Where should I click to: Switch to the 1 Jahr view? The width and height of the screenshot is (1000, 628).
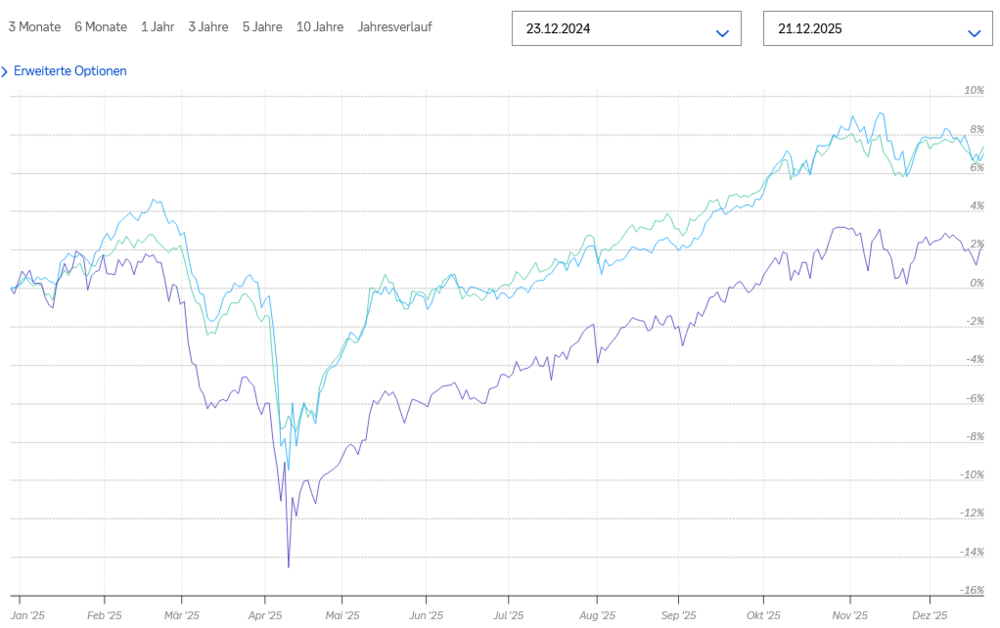coord(157,27)
